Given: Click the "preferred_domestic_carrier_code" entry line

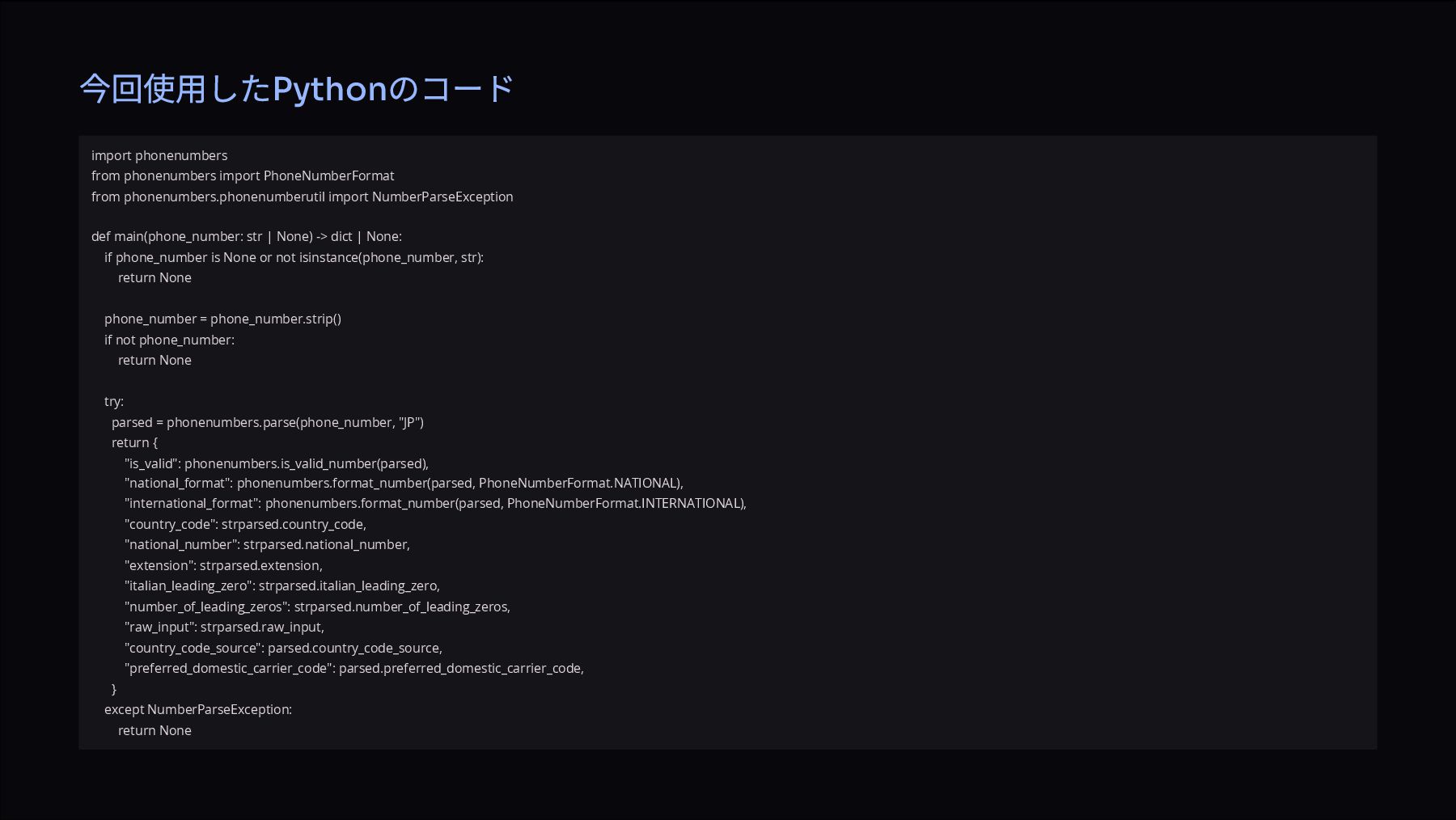Looking at the screenshot, I should [353, 668].
